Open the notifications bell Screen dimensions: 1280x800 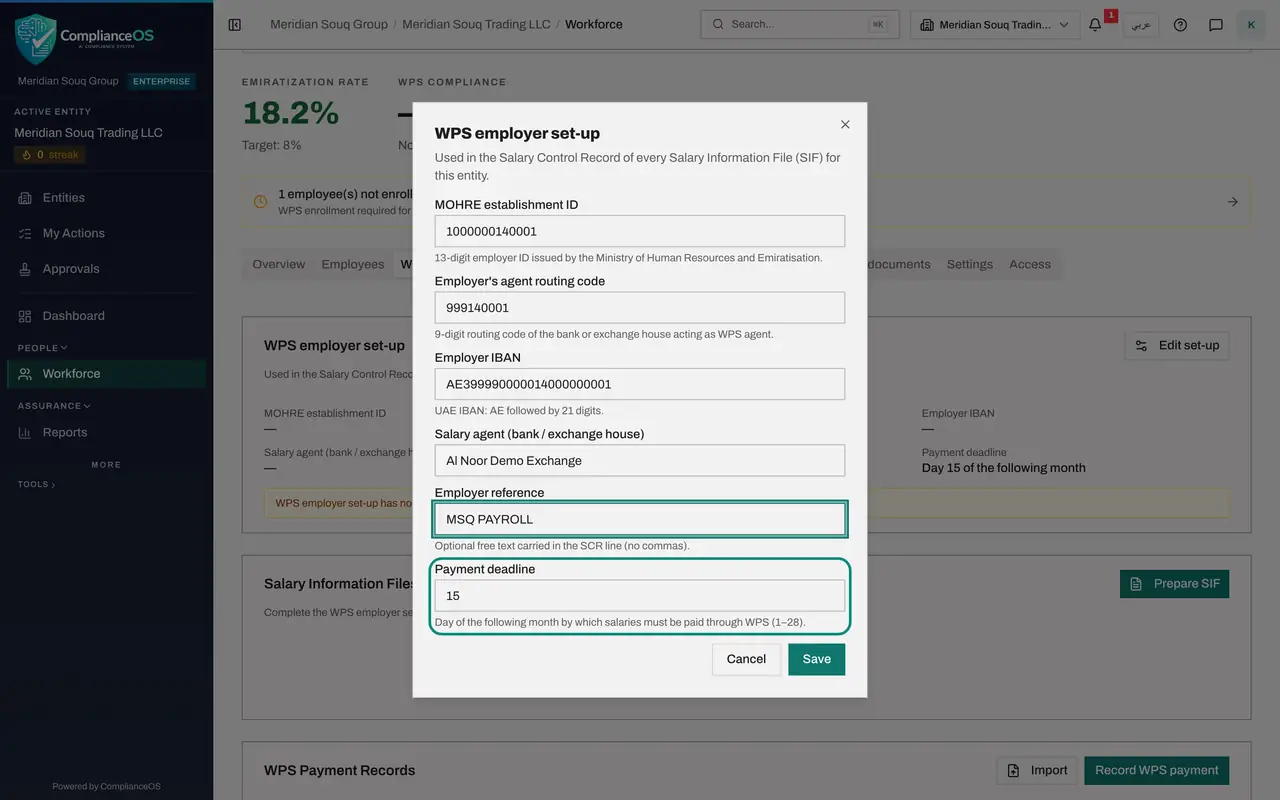pyautogui.click(x=1095, y=24)
